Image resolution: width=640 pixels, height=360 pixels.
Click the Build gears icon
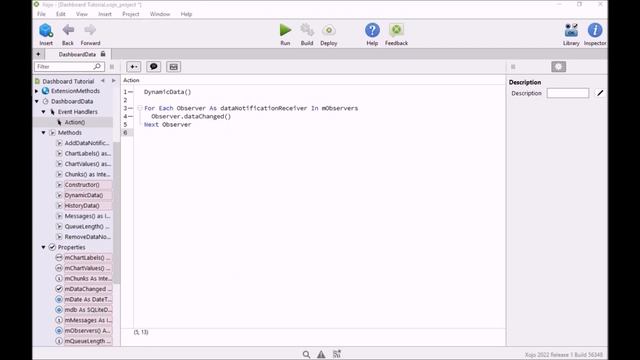pos(307,30)
